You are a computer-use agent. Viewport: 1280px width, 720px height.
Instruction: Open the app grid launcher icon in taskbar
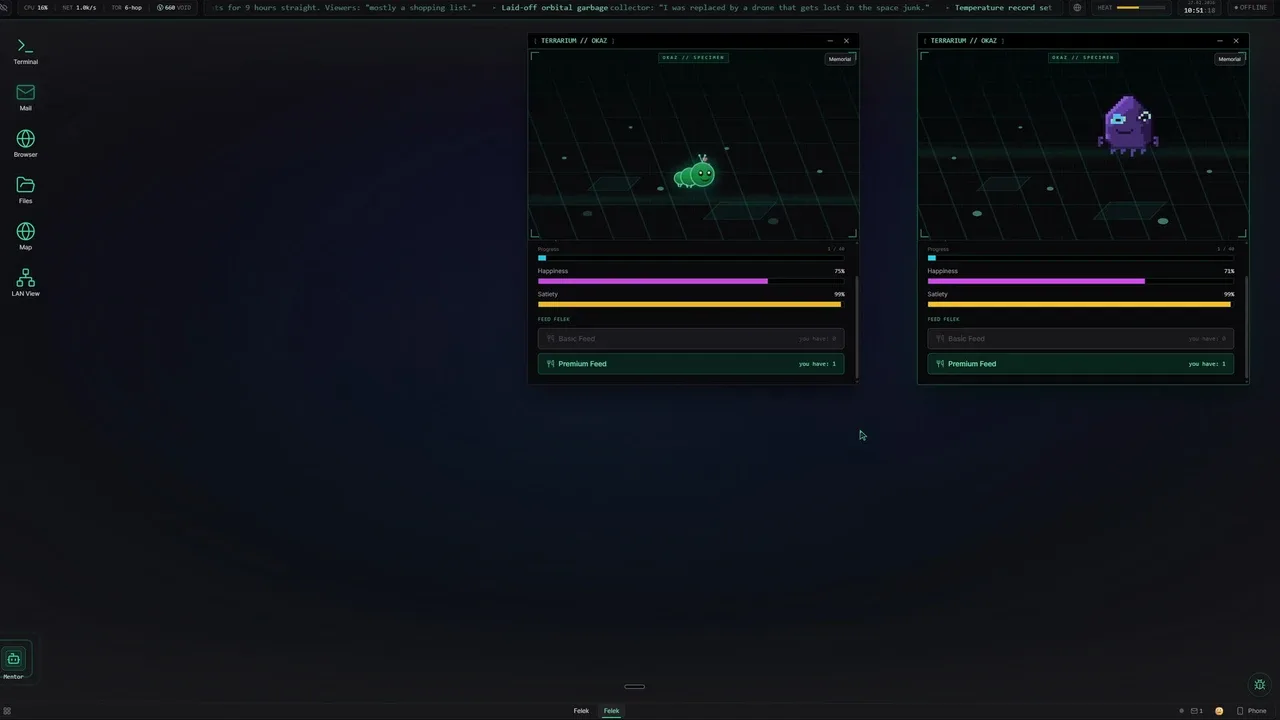pos(7,711)
